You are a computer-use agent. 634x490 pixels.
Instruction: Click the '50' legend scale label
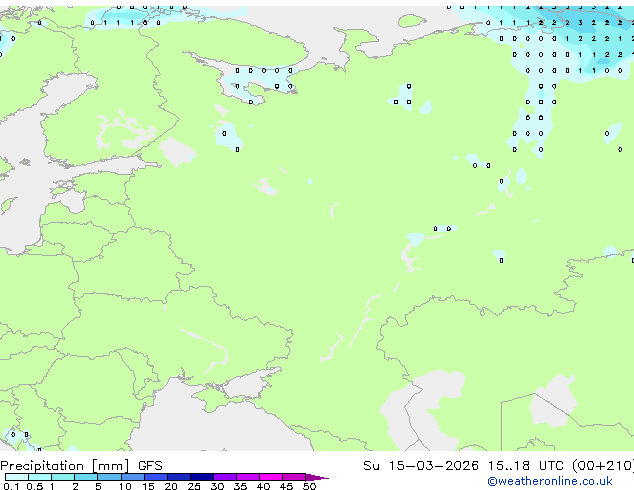tap(309, 486)
